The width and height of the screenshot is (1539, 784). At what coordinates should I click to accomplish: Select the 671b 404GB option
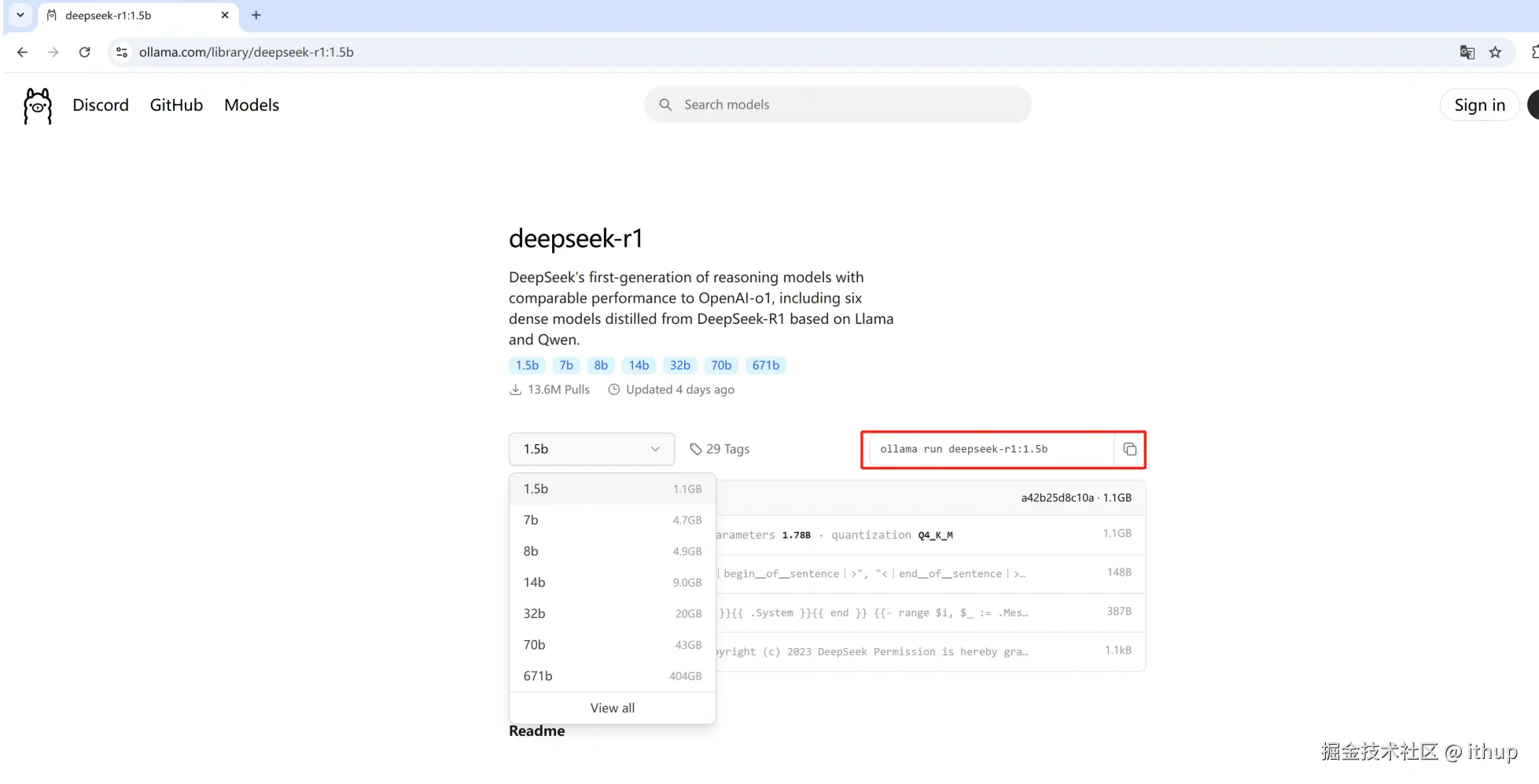[613, 676]
